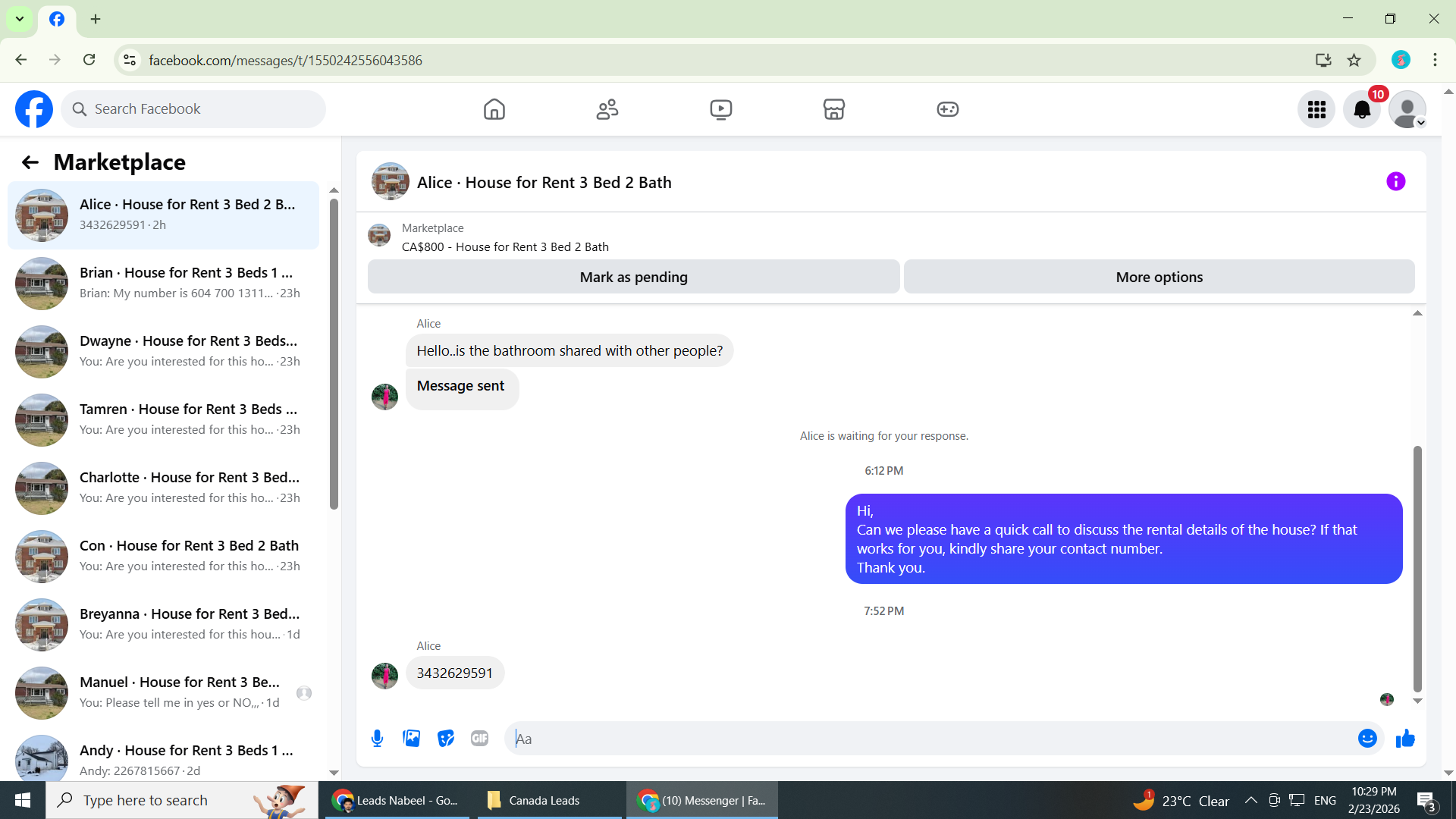The width and height of the screenshot is (1456, 819).
Task: Open the Facebook menu grid
Action: point(1316,110)
